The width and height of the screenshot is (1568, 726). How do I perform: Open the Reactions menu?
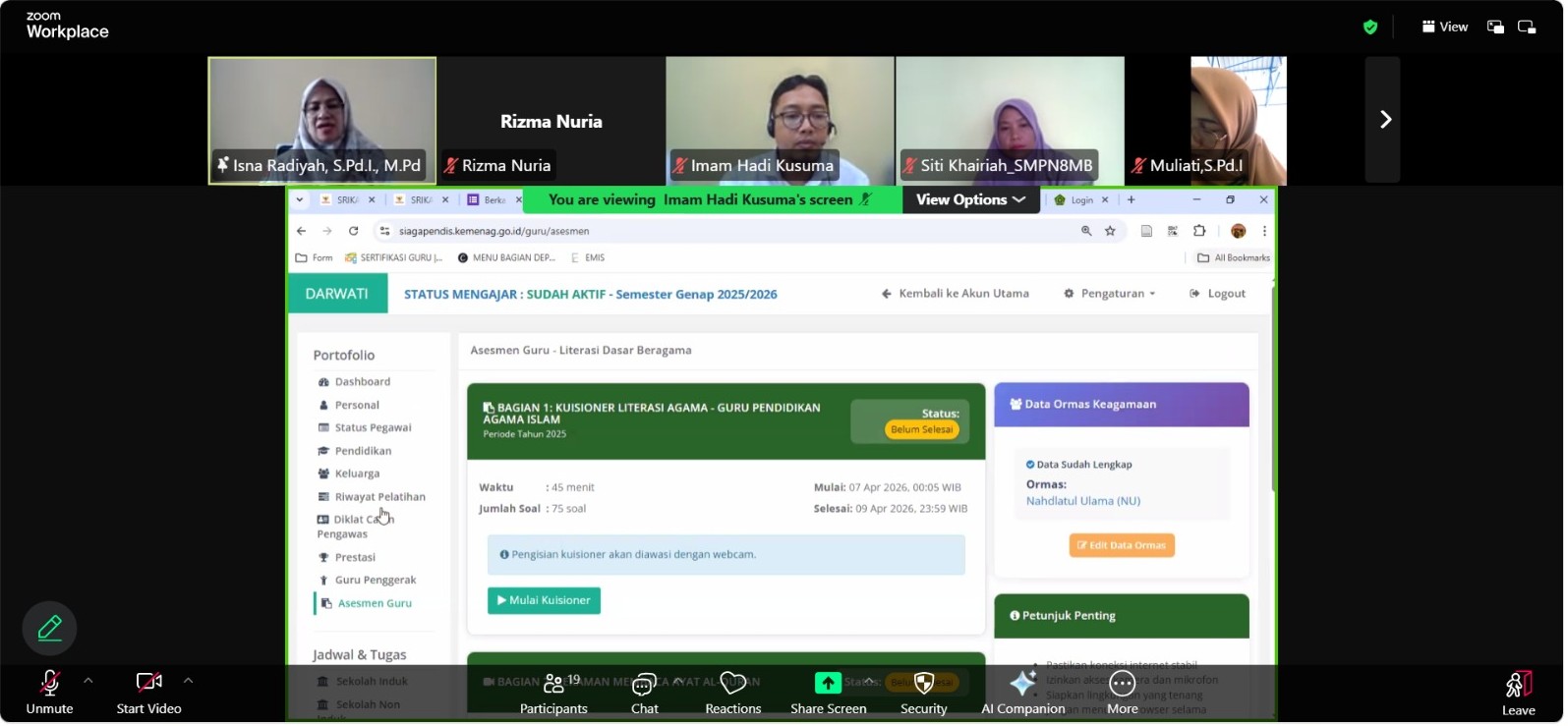pos(732,693)
